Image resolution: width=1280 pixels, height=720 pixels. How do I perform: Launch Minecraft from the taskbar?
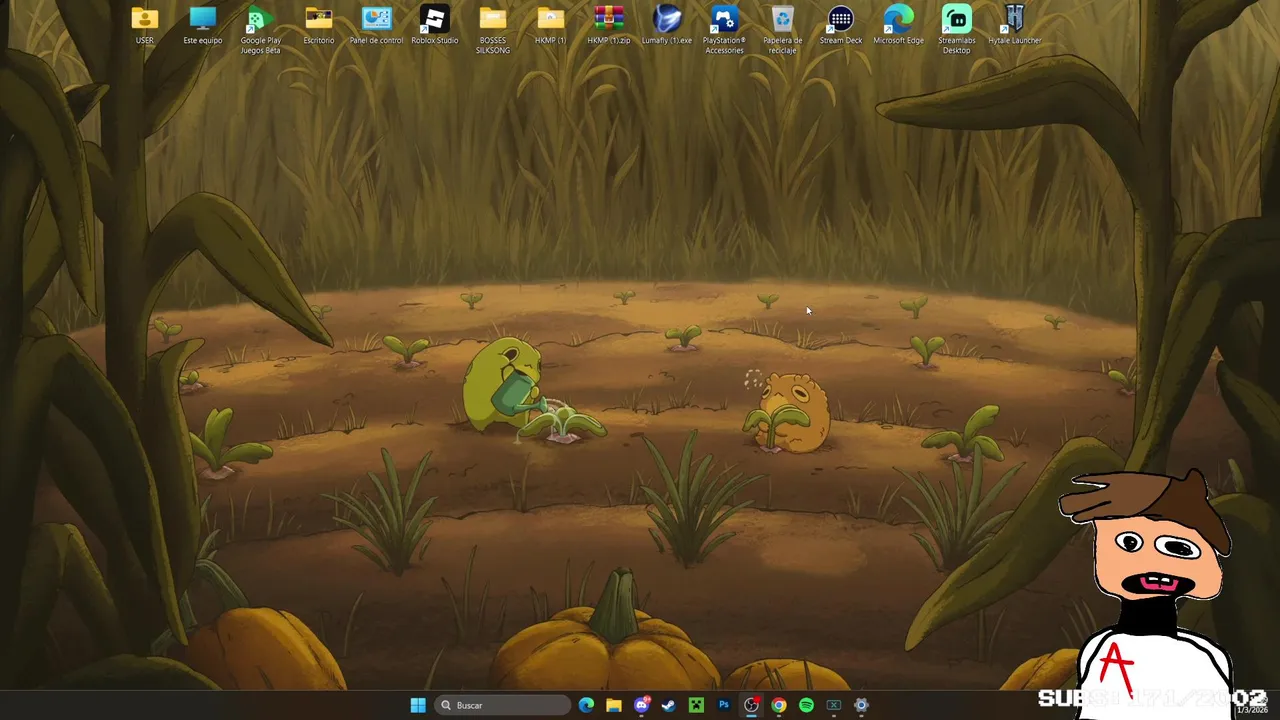(x=696, y=705)
